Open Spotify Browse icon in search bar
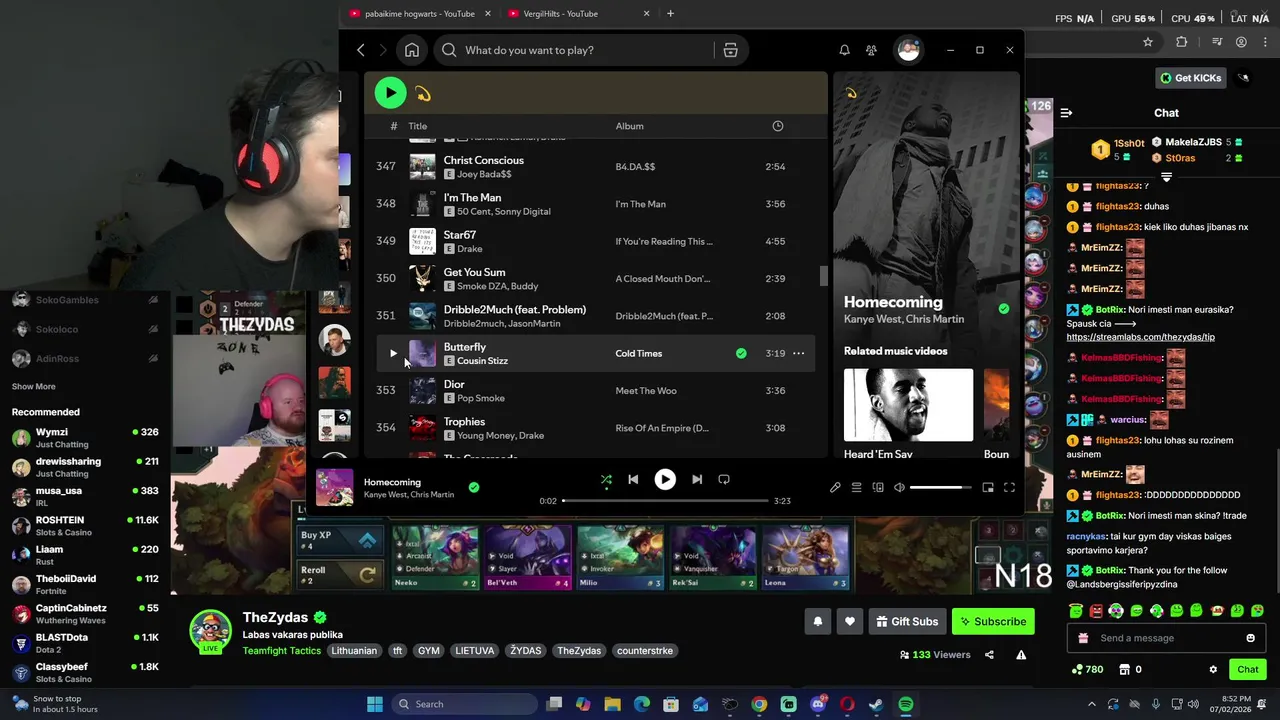 pyautogui.click(x=730, y=50)
